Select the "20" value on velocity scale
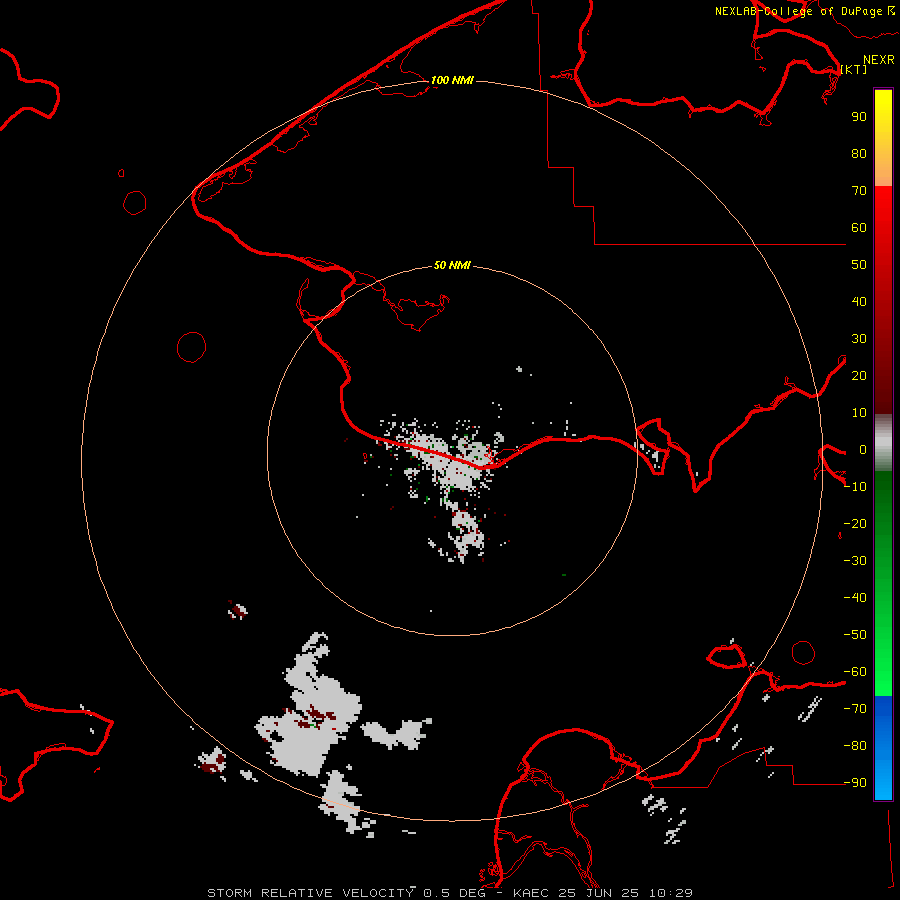 (x=859, y=376)
